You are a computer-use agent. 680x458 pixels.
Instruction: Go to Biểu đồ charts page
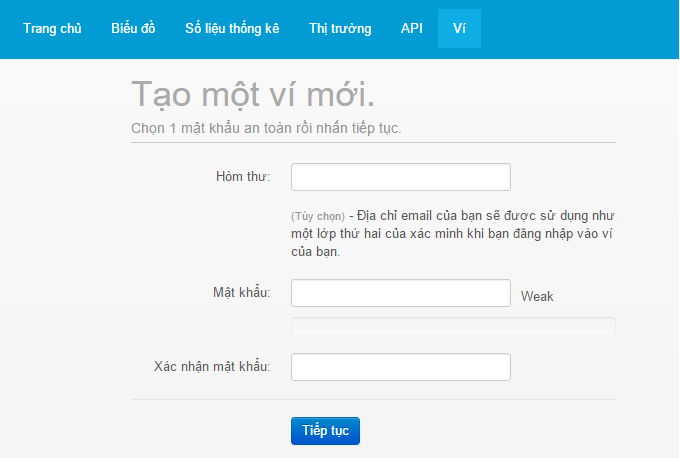[133, 28]
